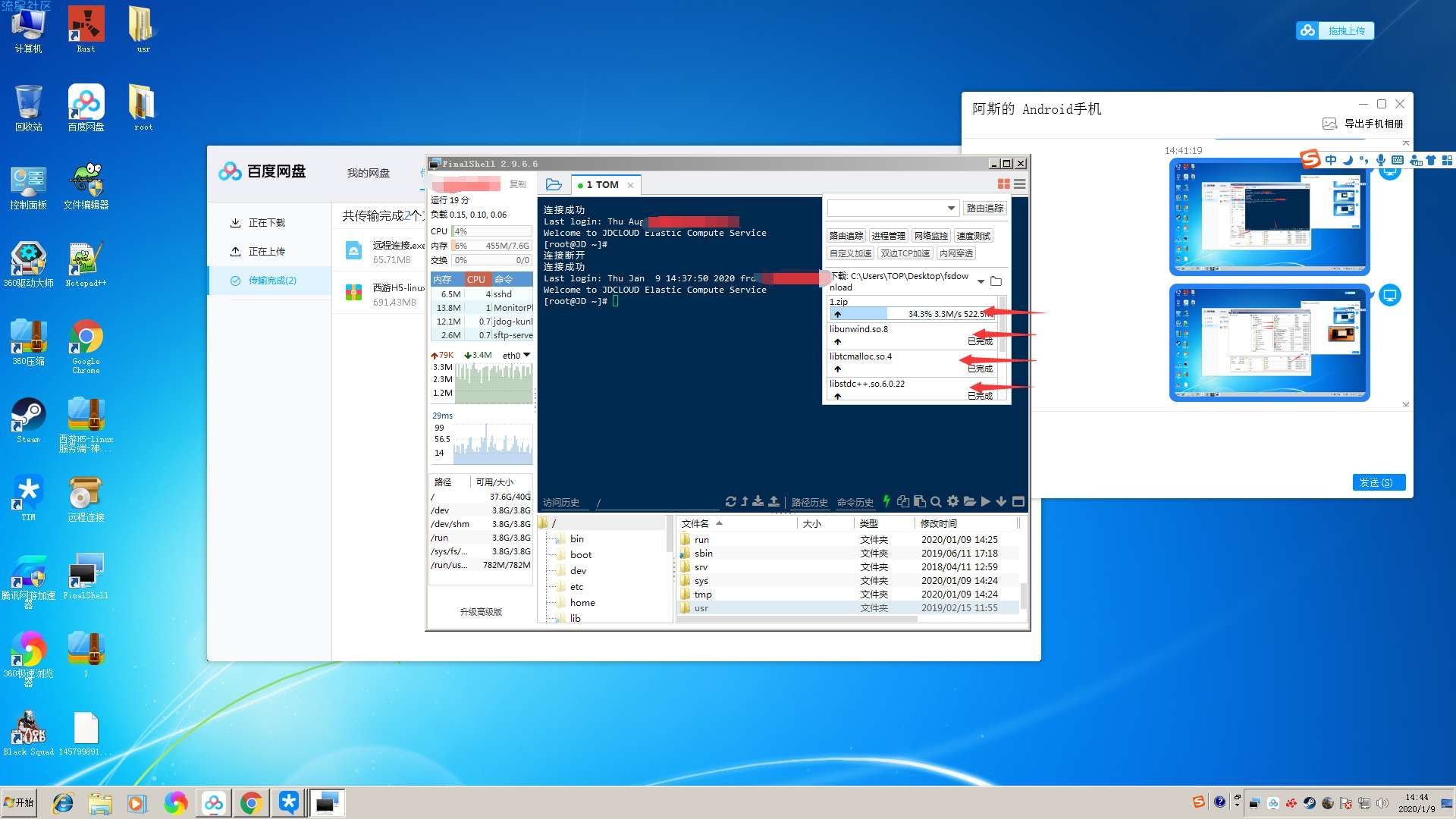Image resolution: width=1456 pixels, height=819 pixels.
Task: Select 传输完成(2) in the Baidu Netdisk sidebar
Action: click(269, 281)
